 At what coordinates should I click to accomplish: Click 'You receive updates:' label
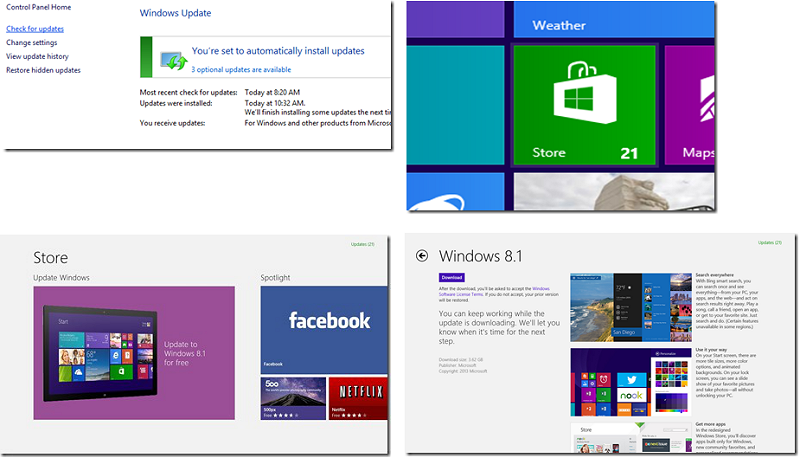pyautogui.click(x=172, y=123)
